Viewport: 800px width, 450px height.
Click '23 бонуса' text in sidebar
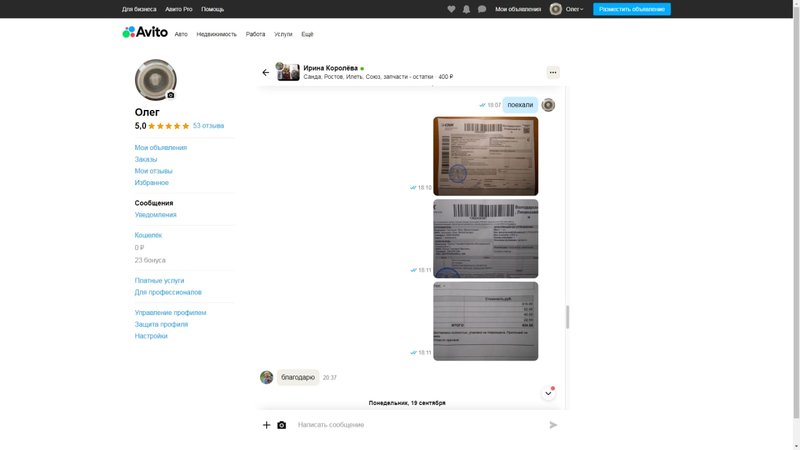[150, 260]
